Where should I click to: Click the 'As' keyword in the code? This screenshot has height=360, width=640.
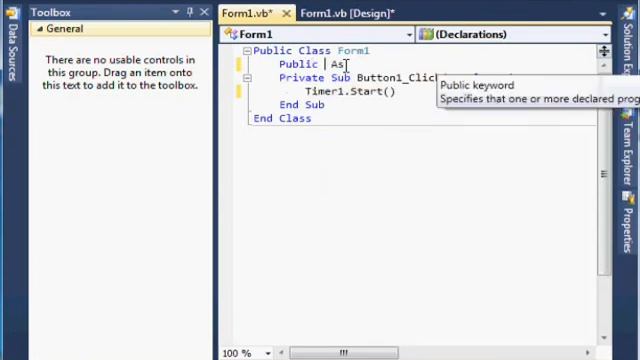click(x=337, y=64)
